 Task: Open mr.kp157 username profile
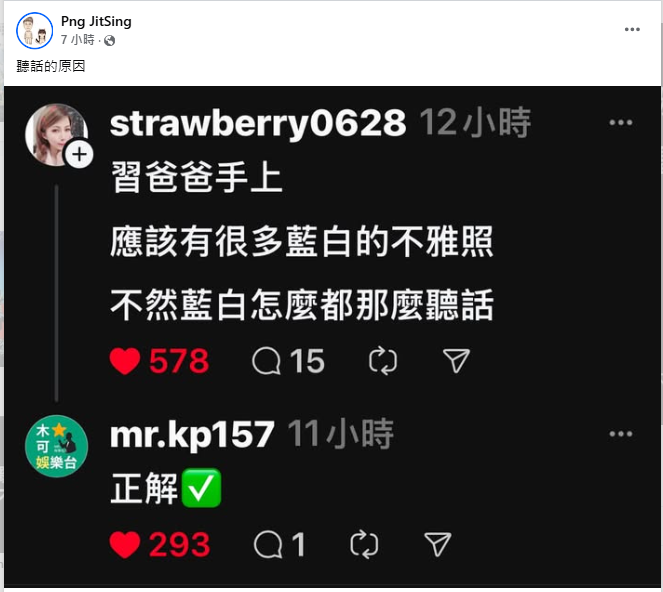click(x=192, y=435)
